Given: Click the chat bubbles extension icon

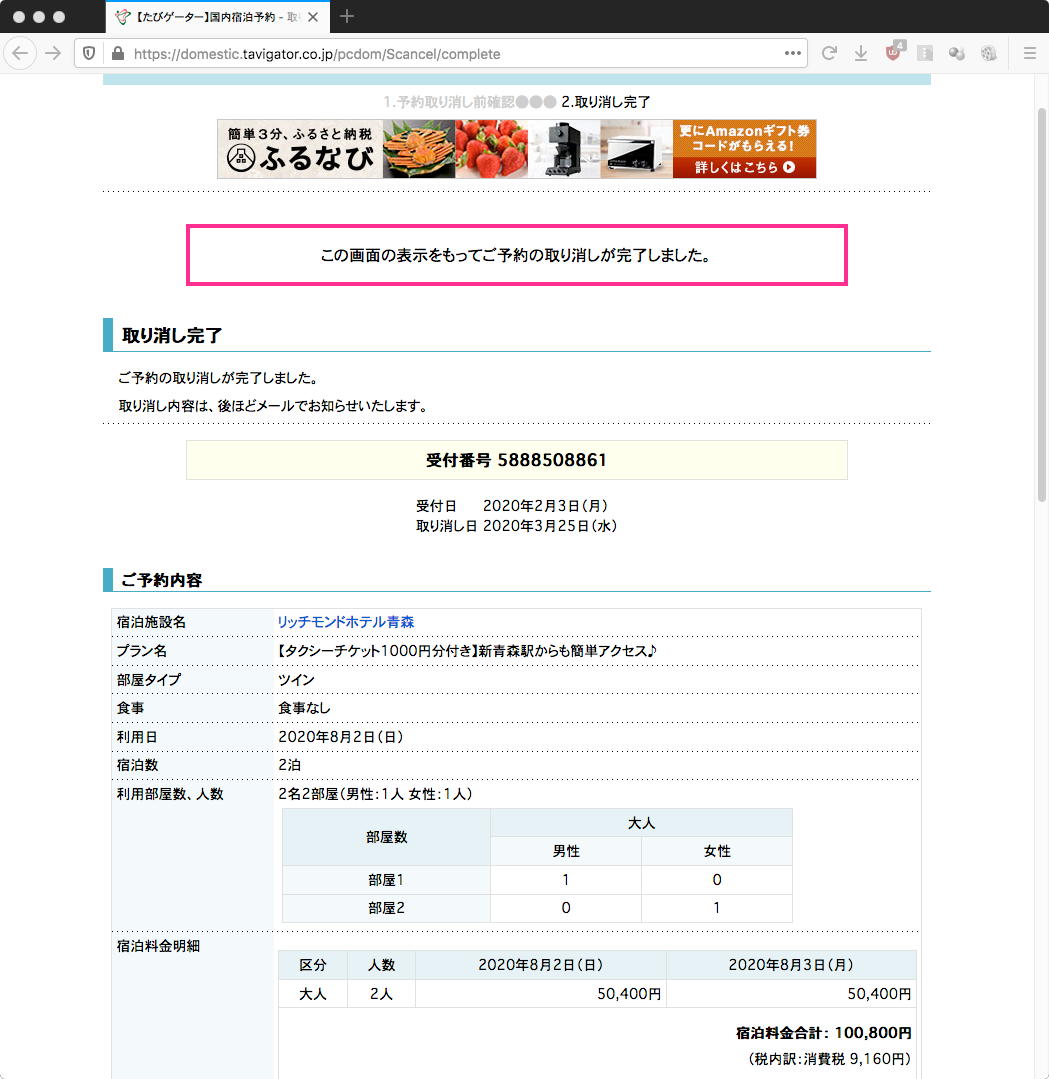Looking at the screenshot, I should (957, 53).
